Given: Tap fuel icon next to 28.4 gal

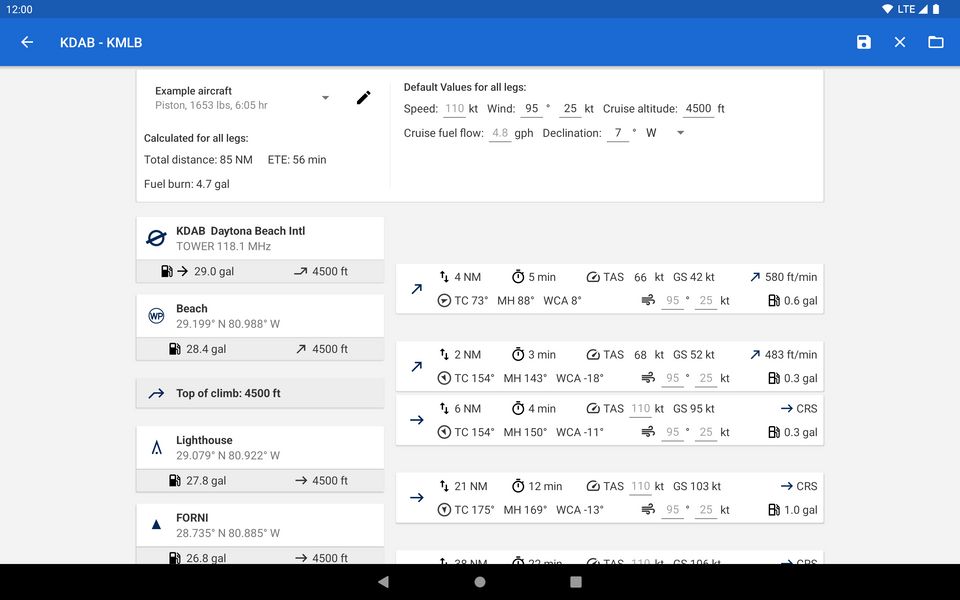Looking at the screenshot, I should point(174,349).
